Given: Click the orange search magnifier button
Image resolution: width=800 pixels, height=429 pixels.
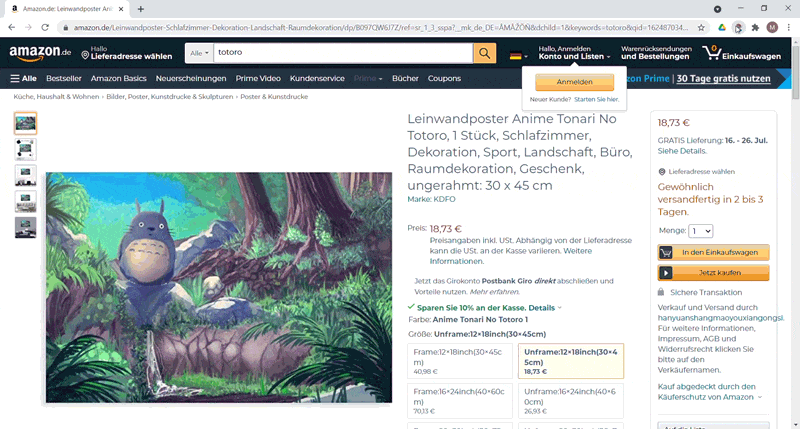Looking at the screenshot, I should pos(484,53).
